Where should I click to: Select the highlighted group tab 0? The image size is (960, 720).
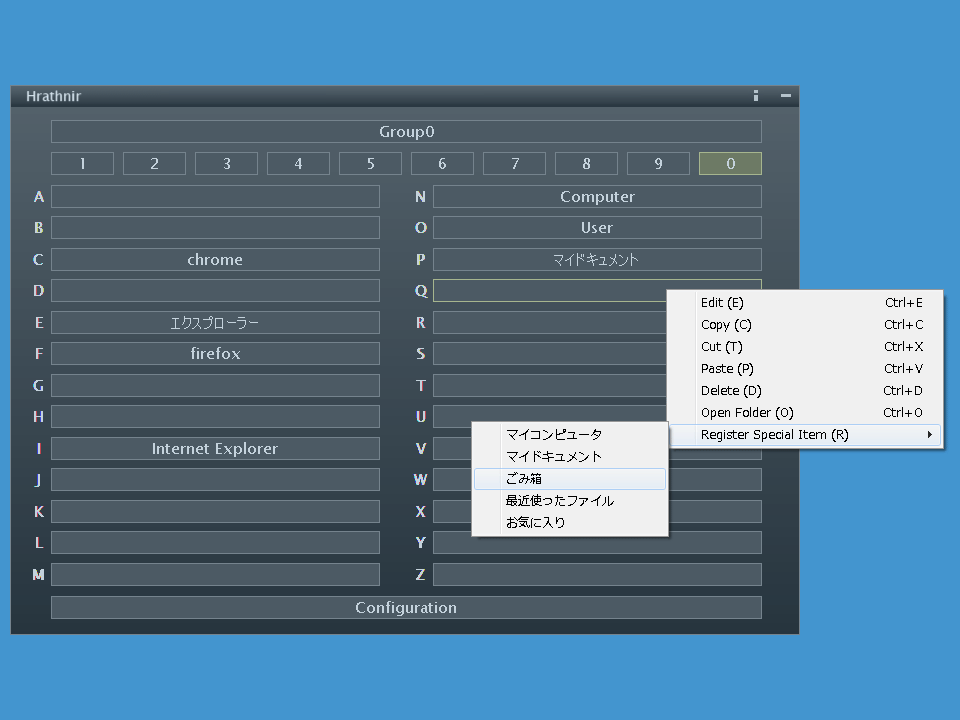pyautogui.click(x=730, y=164)
